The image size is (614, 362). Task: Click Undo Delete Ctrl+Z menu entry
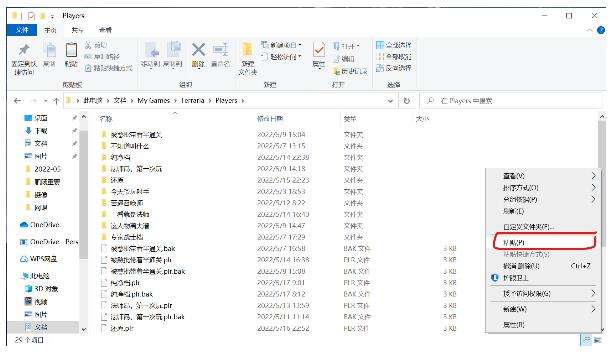coord(544,266)
